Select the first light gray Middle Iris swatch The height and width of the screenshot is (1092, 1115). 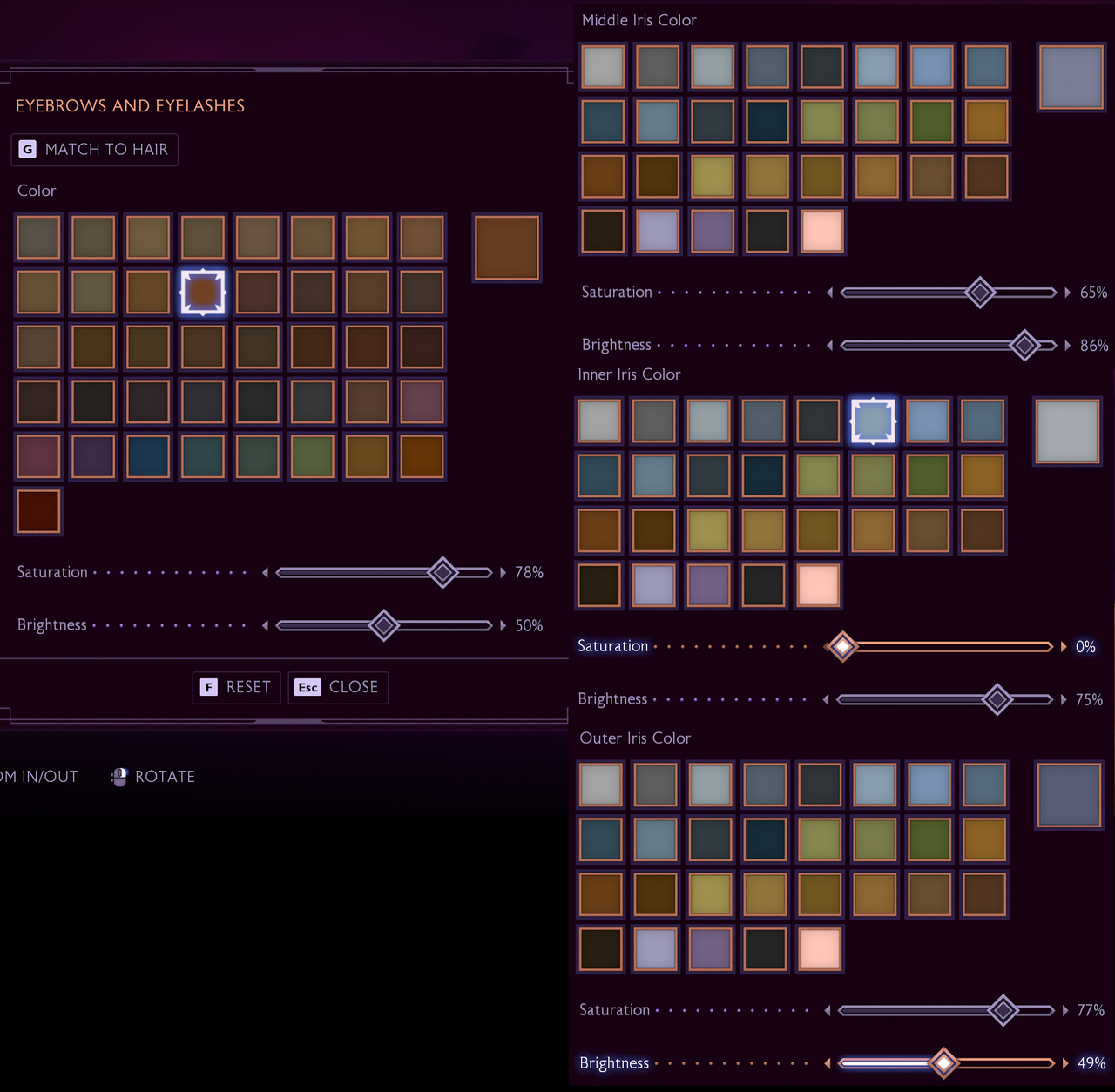click(x=603, y=66)
